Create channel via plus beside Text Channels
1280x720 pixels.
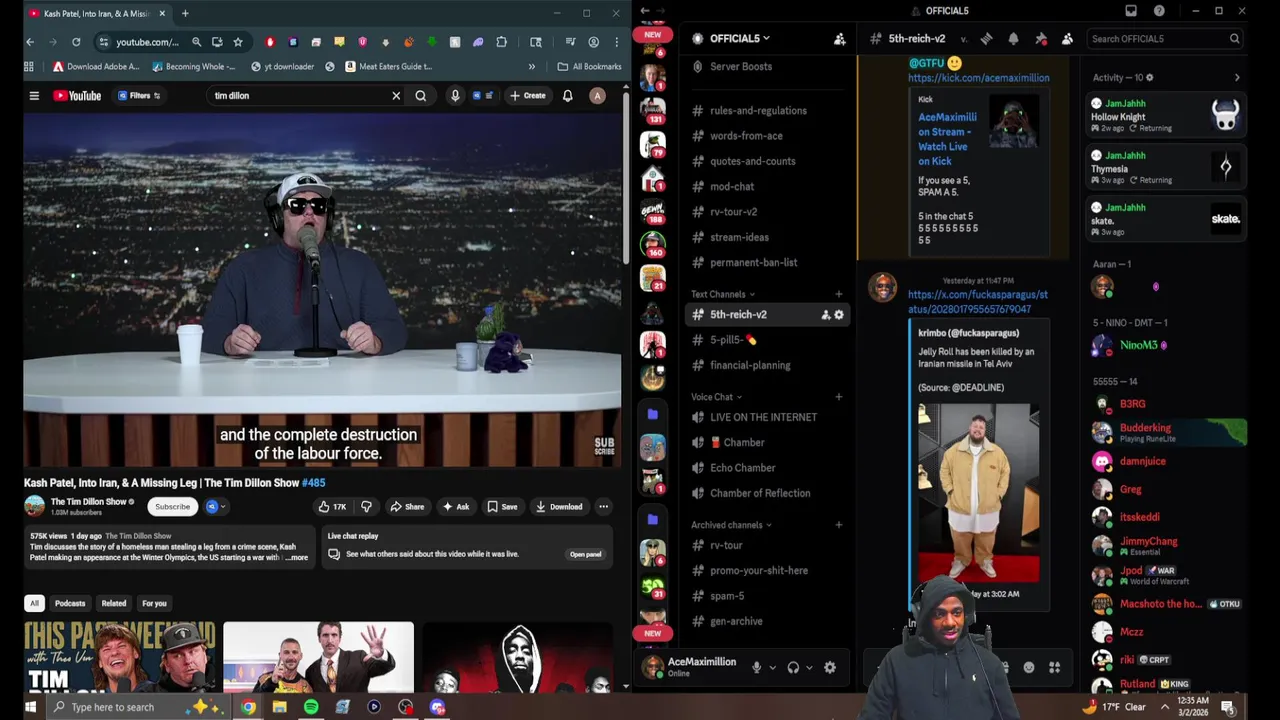(839, 294)
